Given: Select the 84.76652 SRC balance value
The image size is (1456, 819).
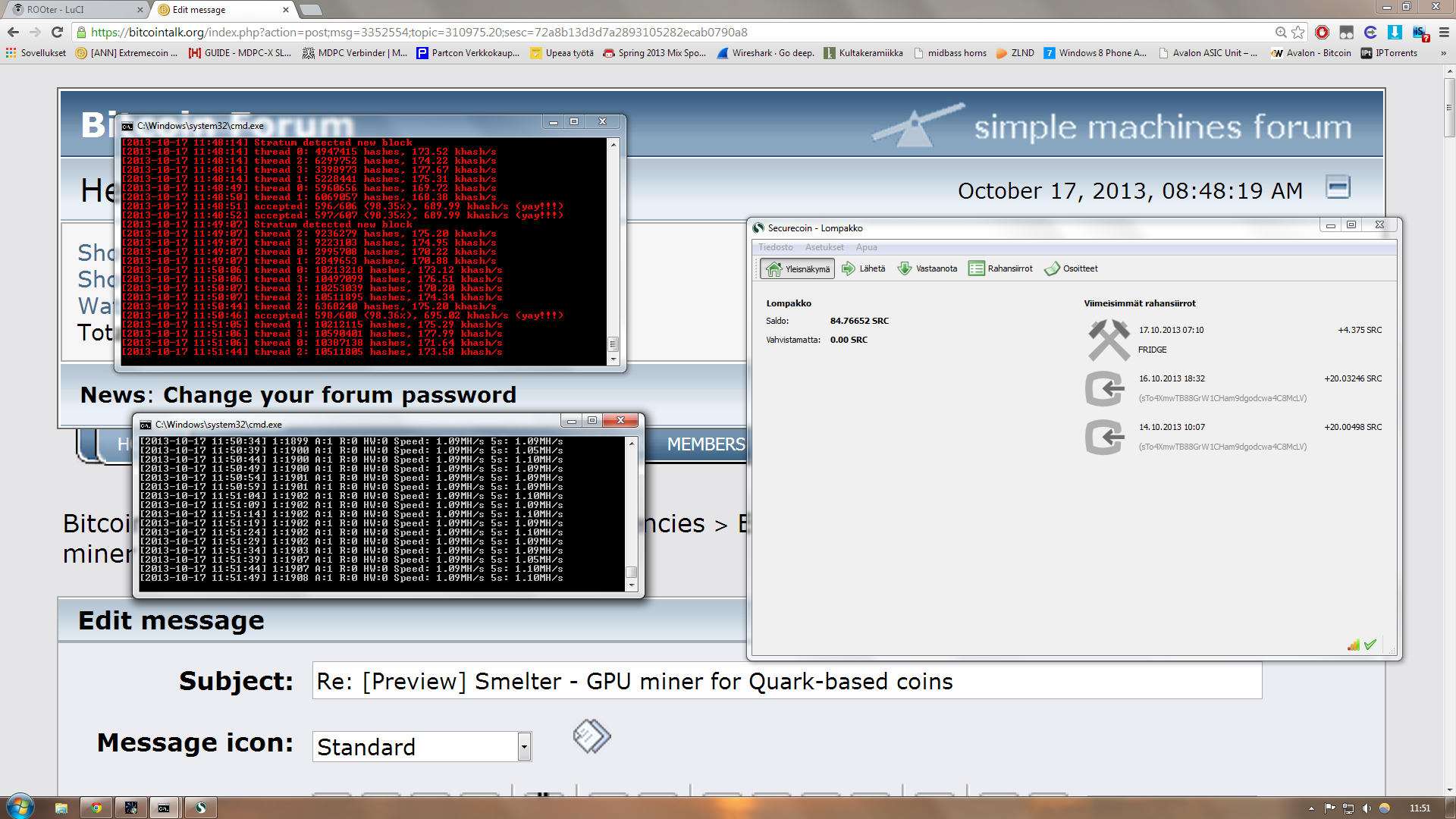Looking at the screenshot, I should [x=859, y=321].
